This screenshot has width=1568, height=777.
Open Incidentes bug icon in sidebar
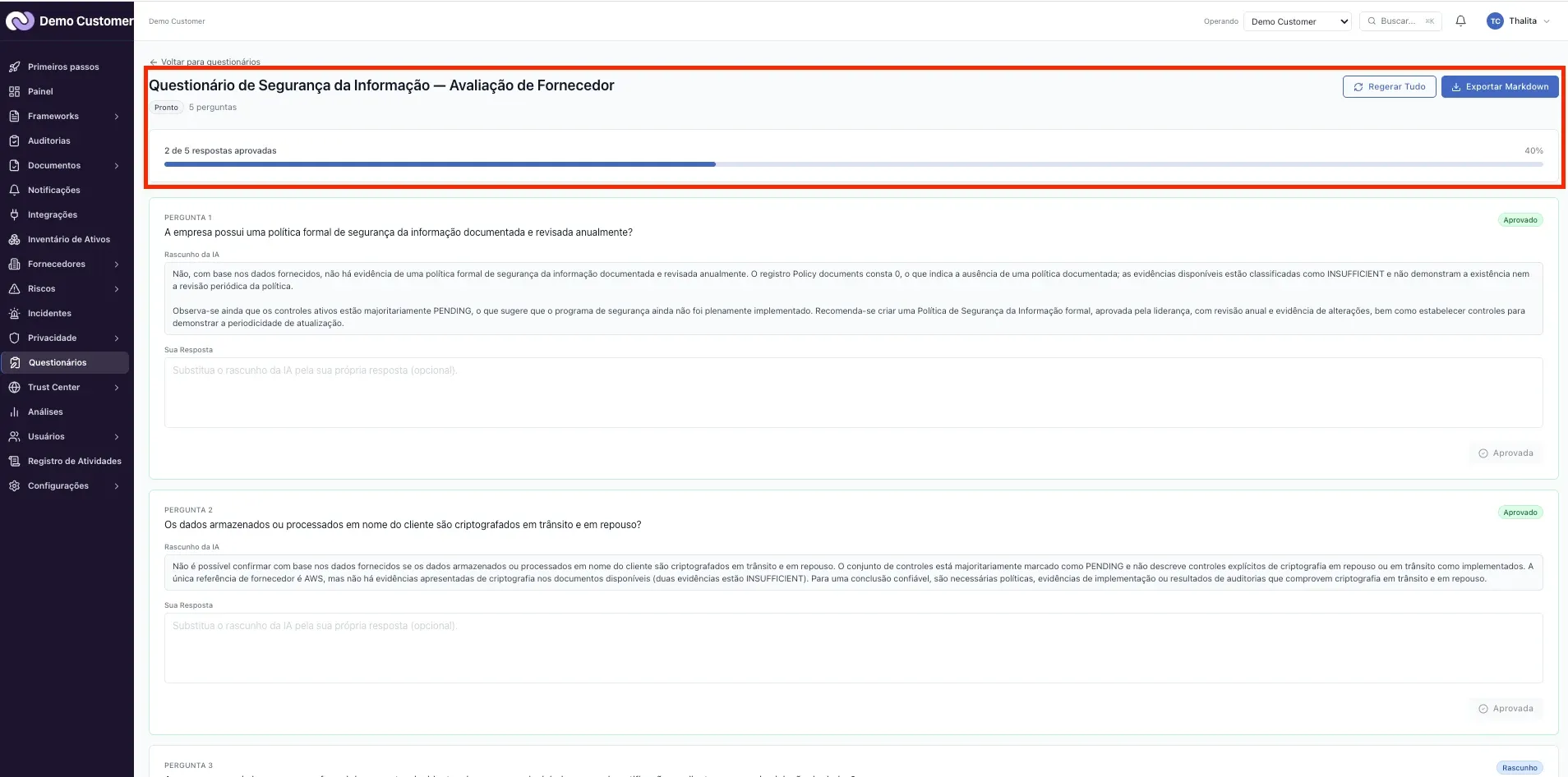pos(14,313)
